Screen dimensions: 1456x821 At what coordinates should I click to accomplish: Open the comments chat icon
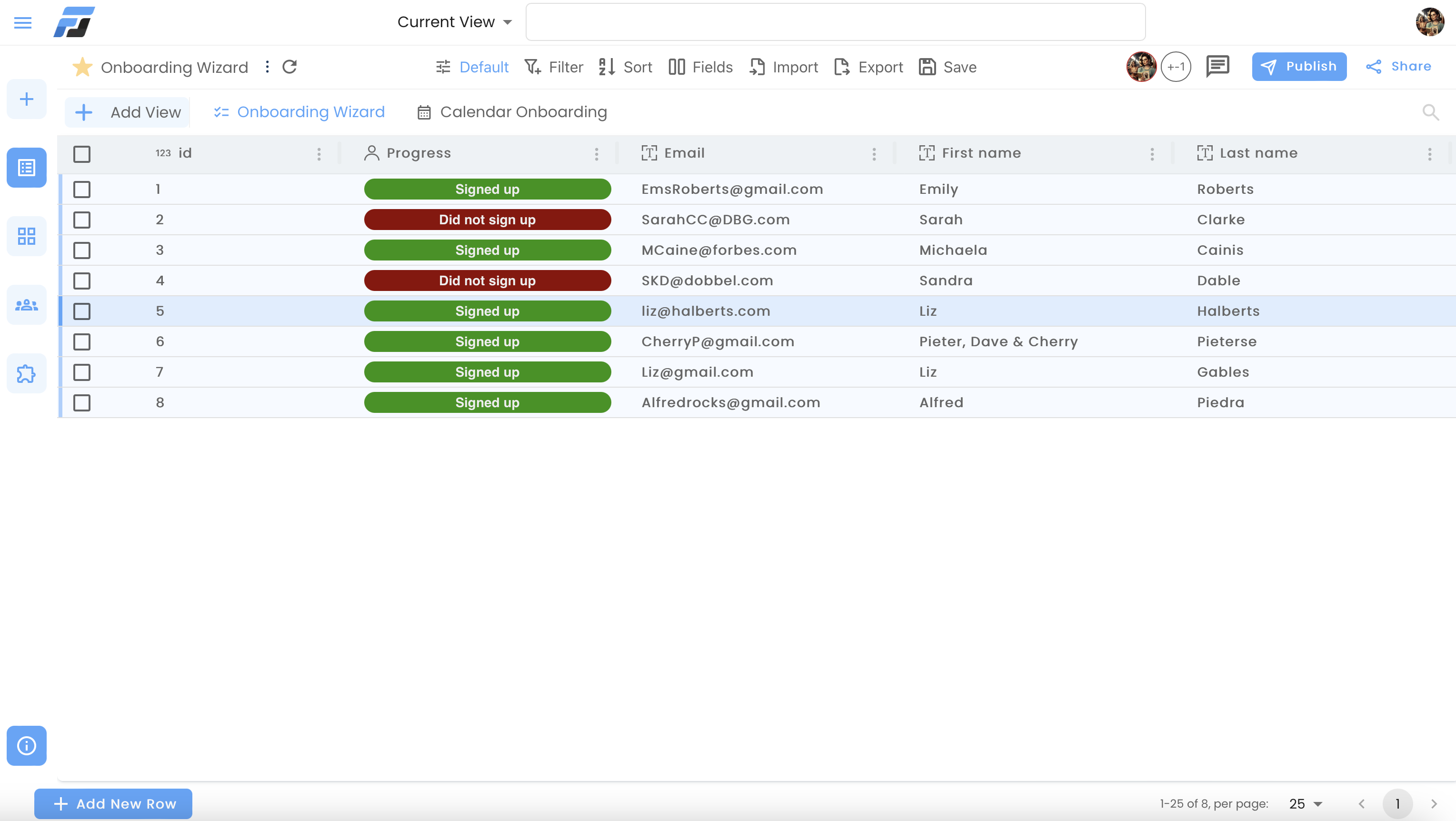point(1217,66)
